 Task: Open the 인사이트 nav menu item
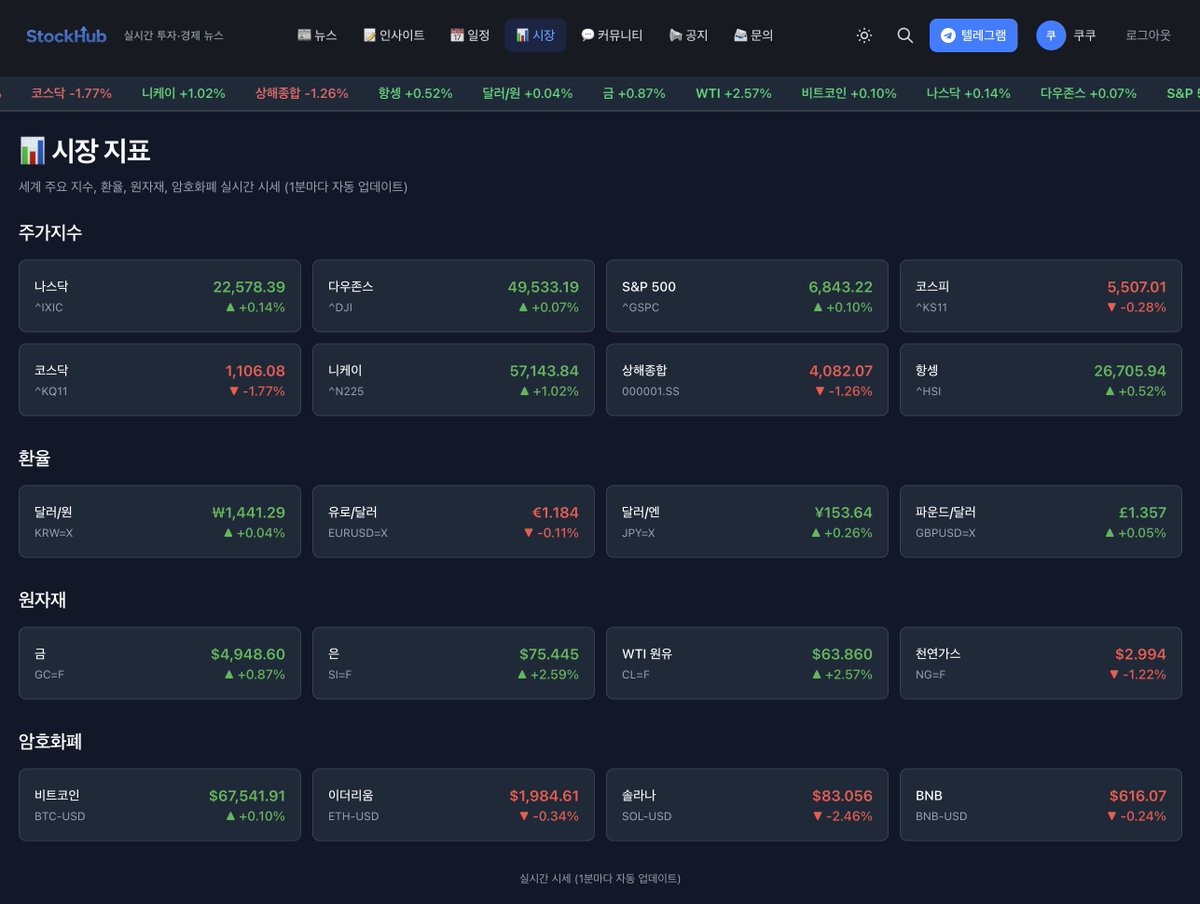point(394,35)
